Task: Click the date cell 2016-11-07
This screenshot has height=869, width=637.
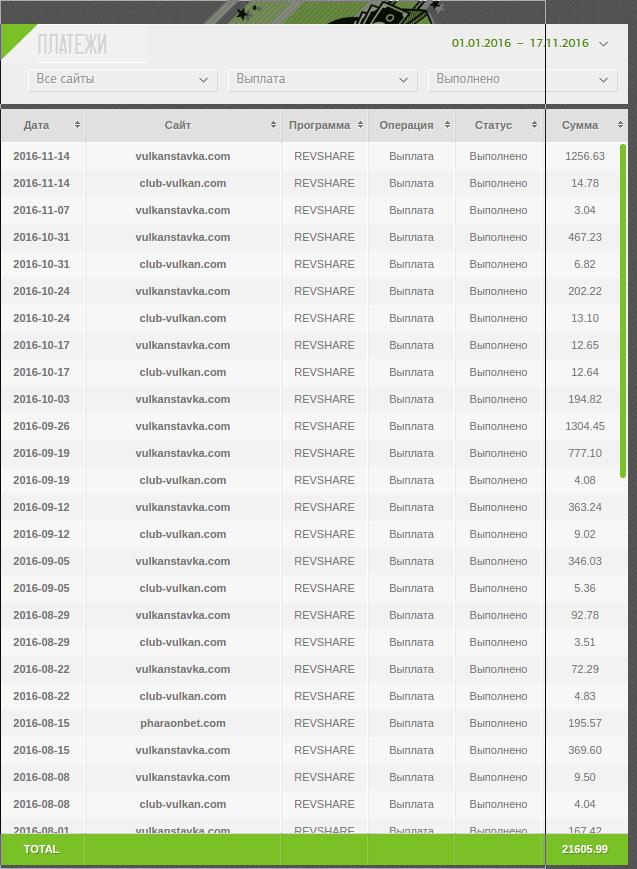Action: point(42,211)
